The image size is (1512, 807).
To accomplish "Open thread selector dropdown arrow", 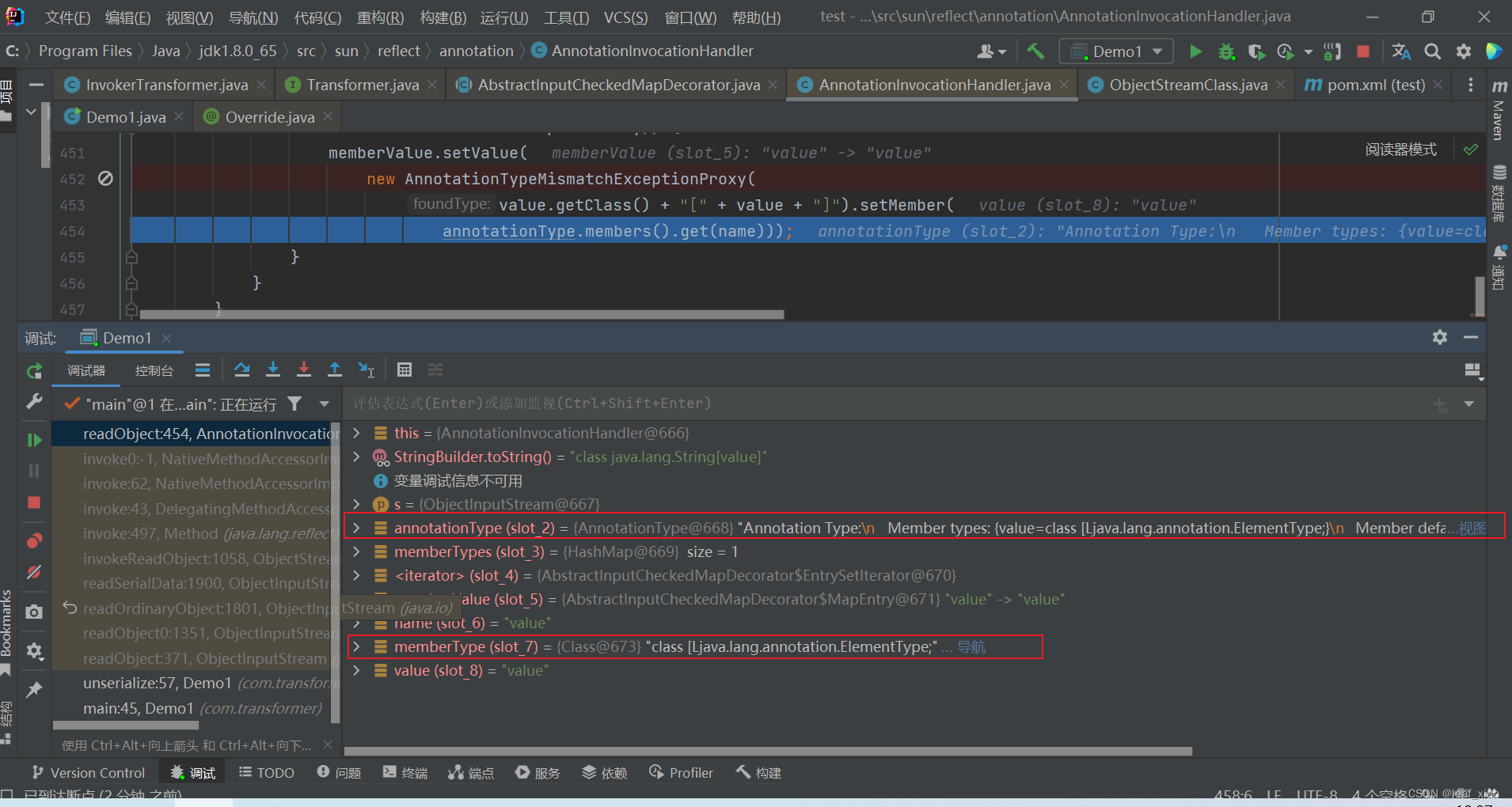I will 324,404.
